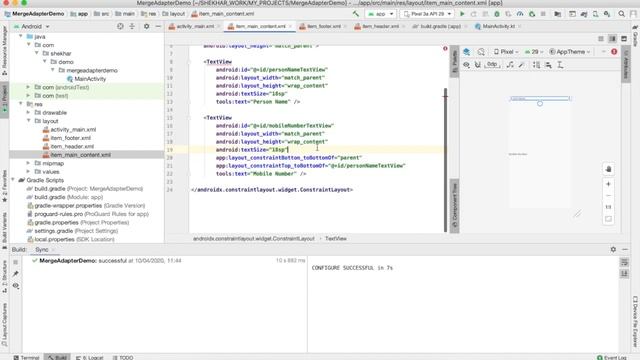This screenshot has height=360, width=640.
Task: Expand the com (androidTest) folder
Action: 28,87
